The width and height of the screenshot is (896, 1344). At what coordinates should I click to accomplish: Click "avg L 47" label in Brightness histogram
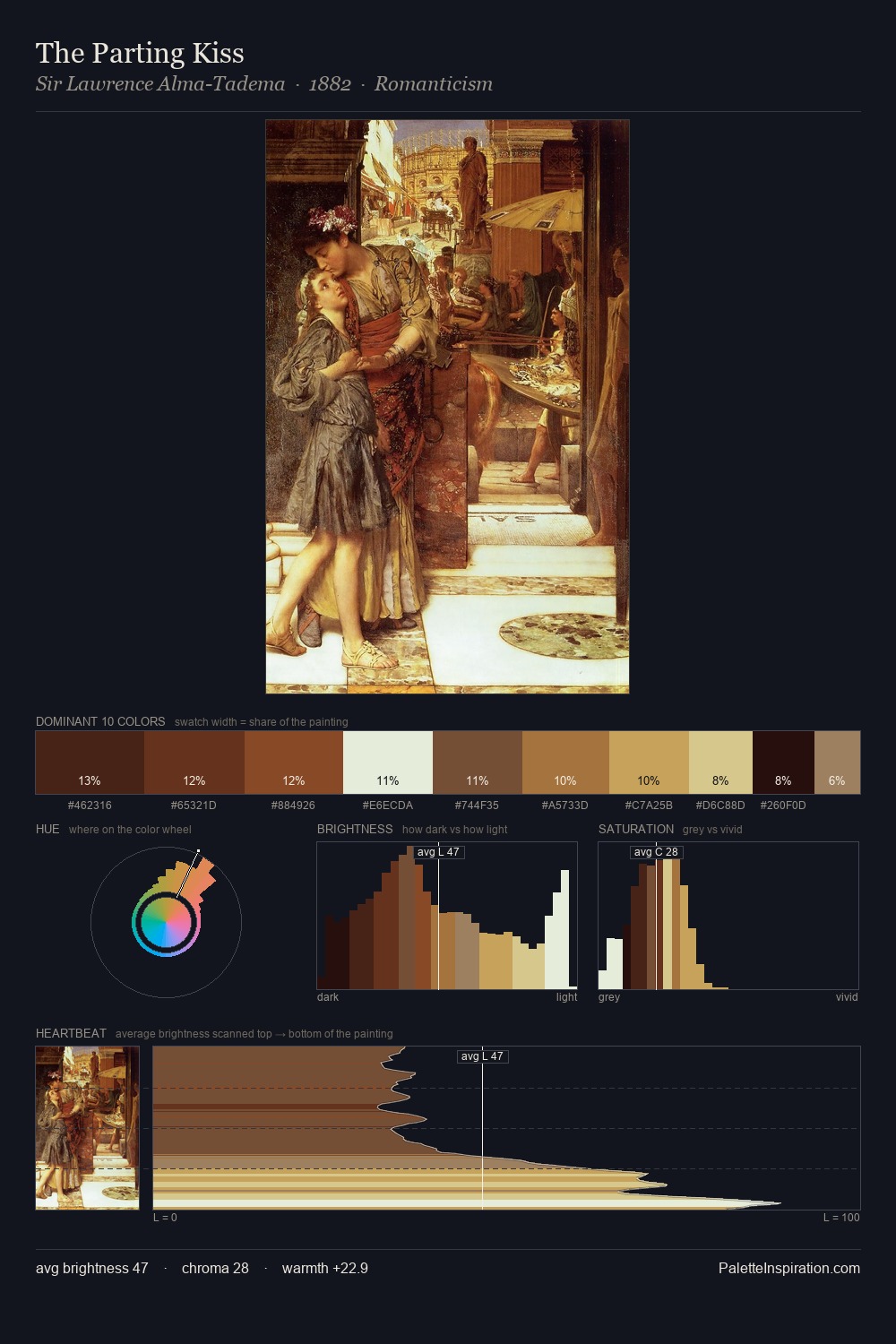(438, 852)
